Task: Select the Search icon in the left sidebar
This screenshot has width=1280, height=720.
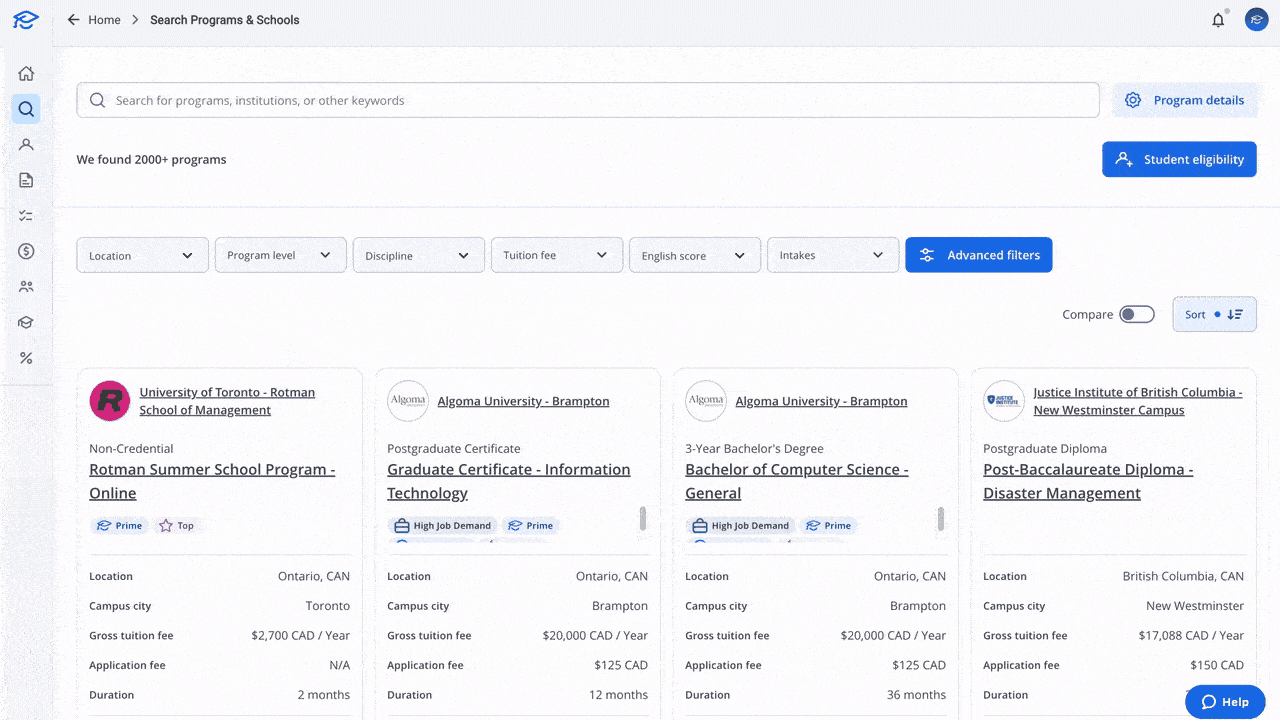Action: click(26, 108)
